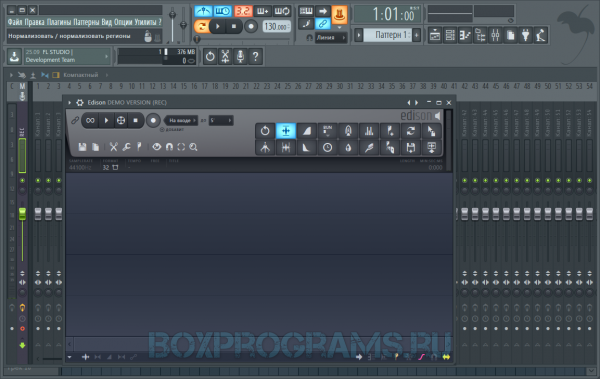Image resolution: width=600 pixels, height=379 pixels.
Task: Open Edison record mode dropdown На вводе
Action: 181,121
